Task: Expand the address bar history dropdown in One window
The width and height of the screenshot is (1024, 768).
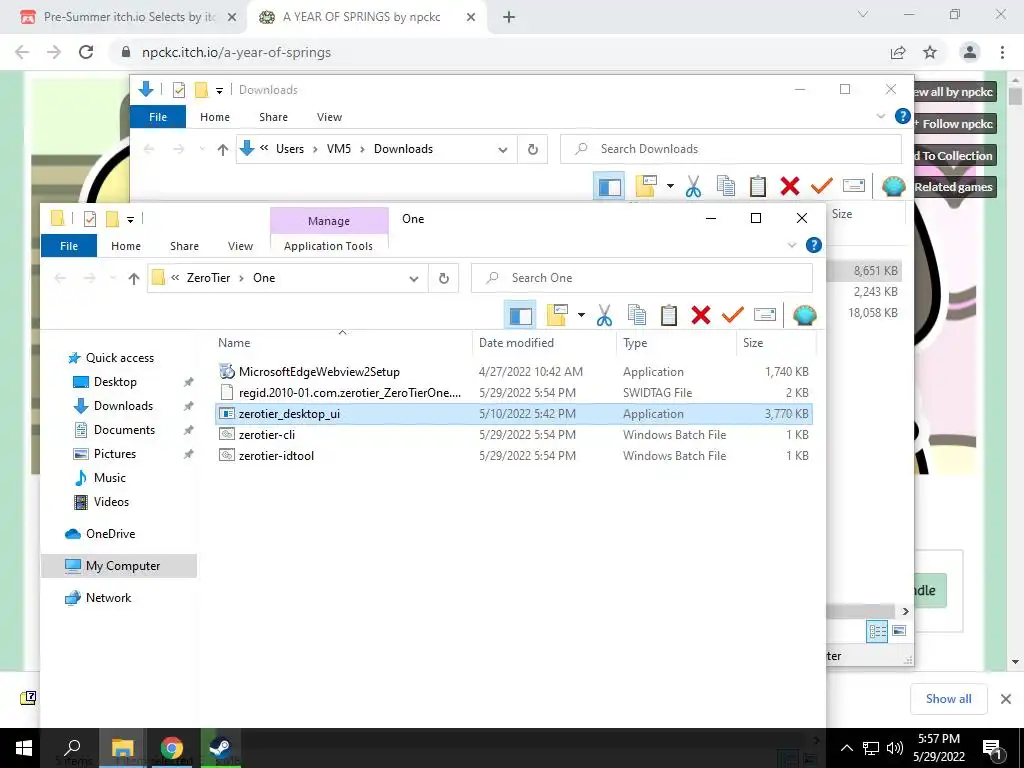Action: [414, 279]
